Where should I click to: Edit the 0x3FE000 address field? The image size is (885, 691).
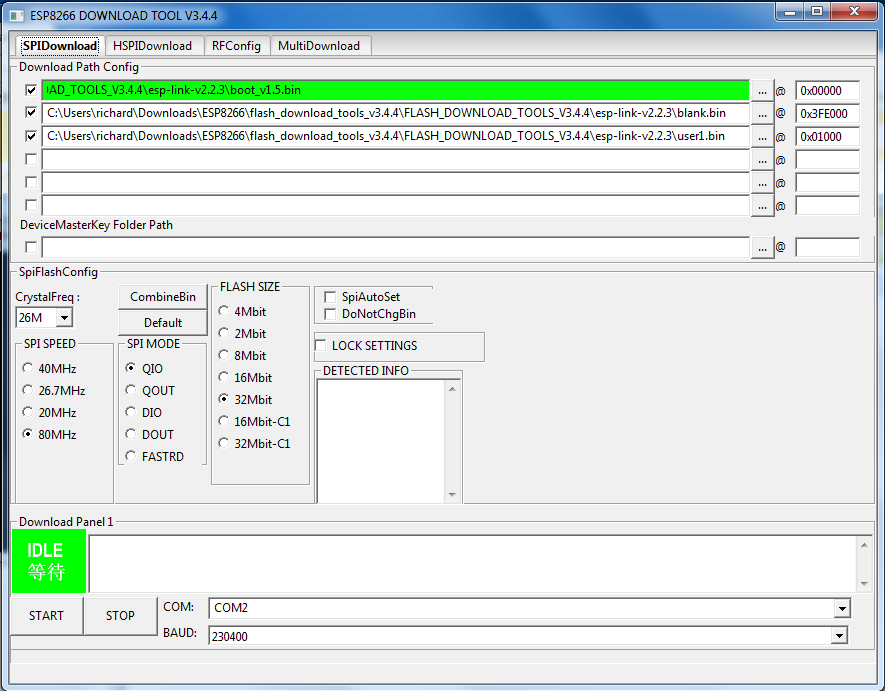tap(827, 113)
